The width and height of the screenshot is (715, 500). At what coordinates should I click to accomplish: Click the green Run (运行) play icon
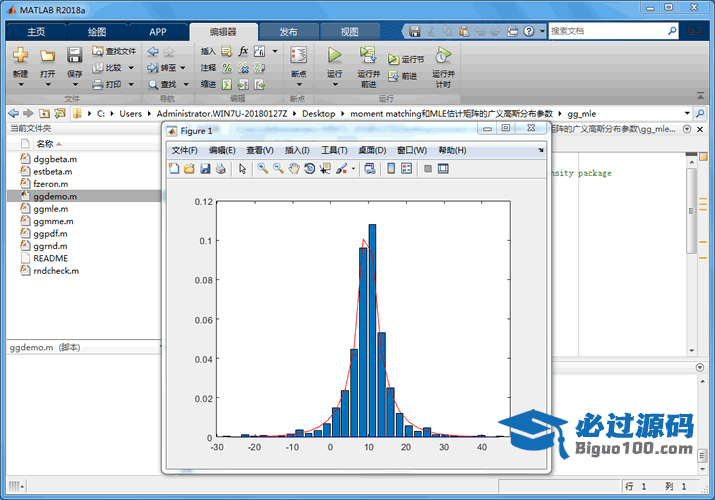(335, 55)
